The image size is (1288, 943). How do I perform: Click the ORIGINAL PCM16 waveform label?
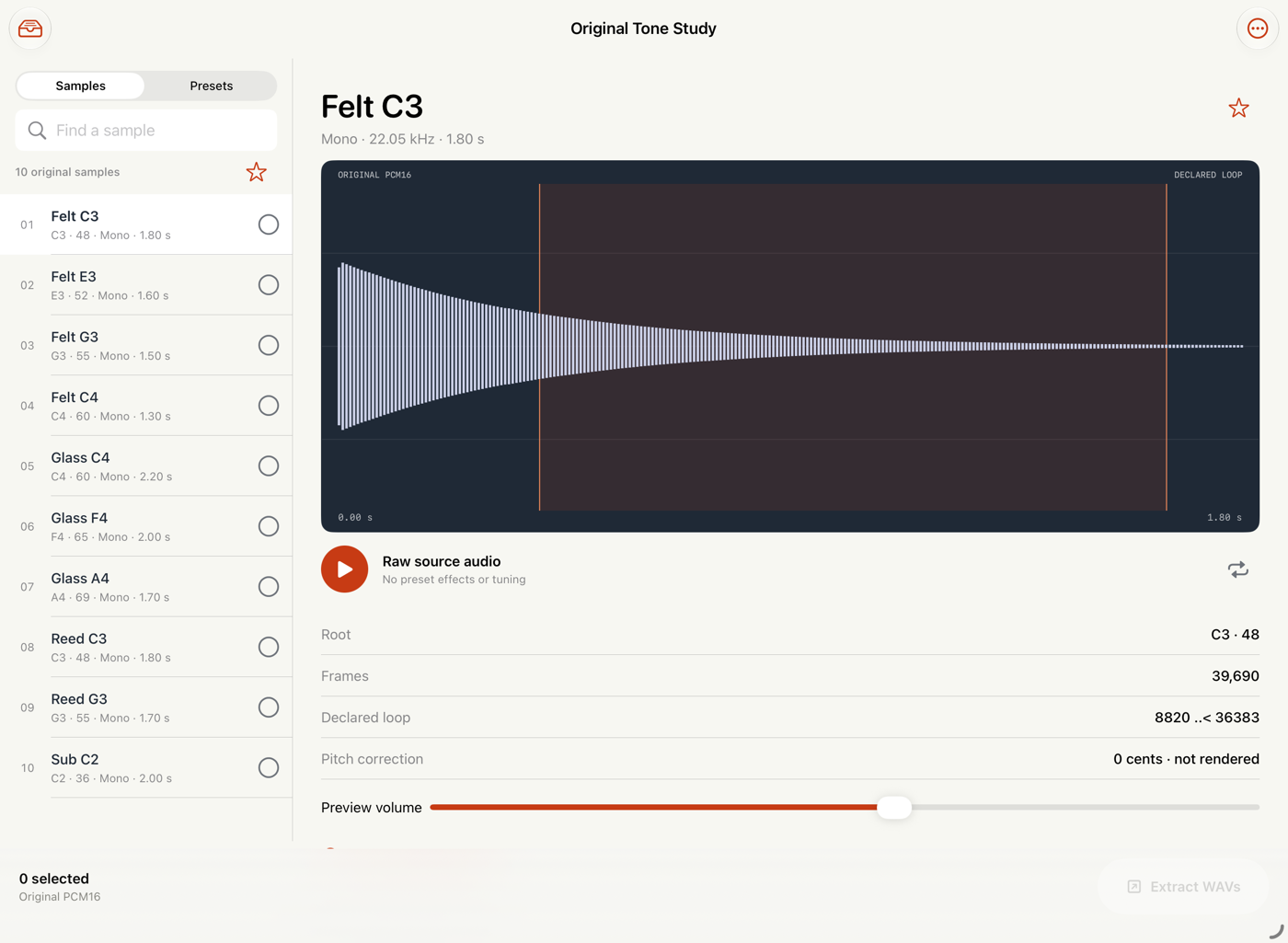click(374, 175)
